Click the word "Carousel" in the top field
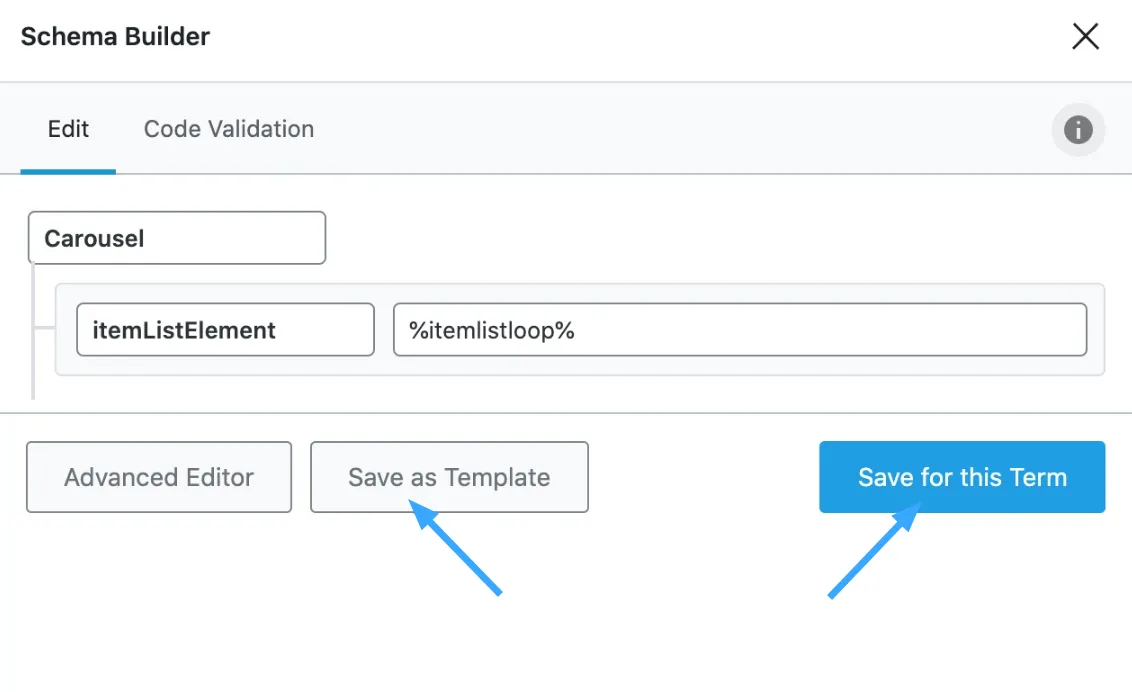Screen dimensions: 1132x692 tap(94, 238)
